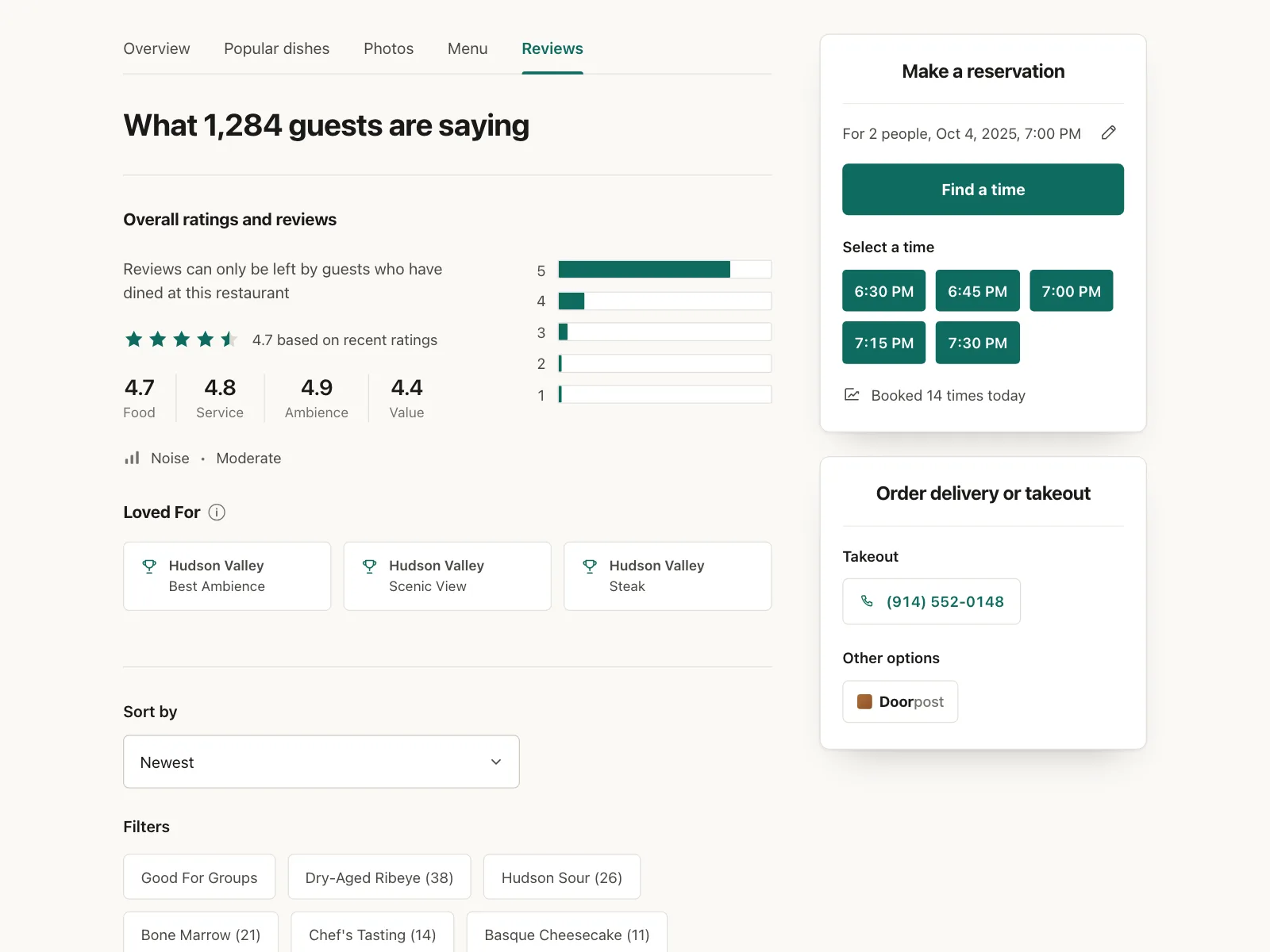Click the 4.4 Value rating

coord(406,398)
